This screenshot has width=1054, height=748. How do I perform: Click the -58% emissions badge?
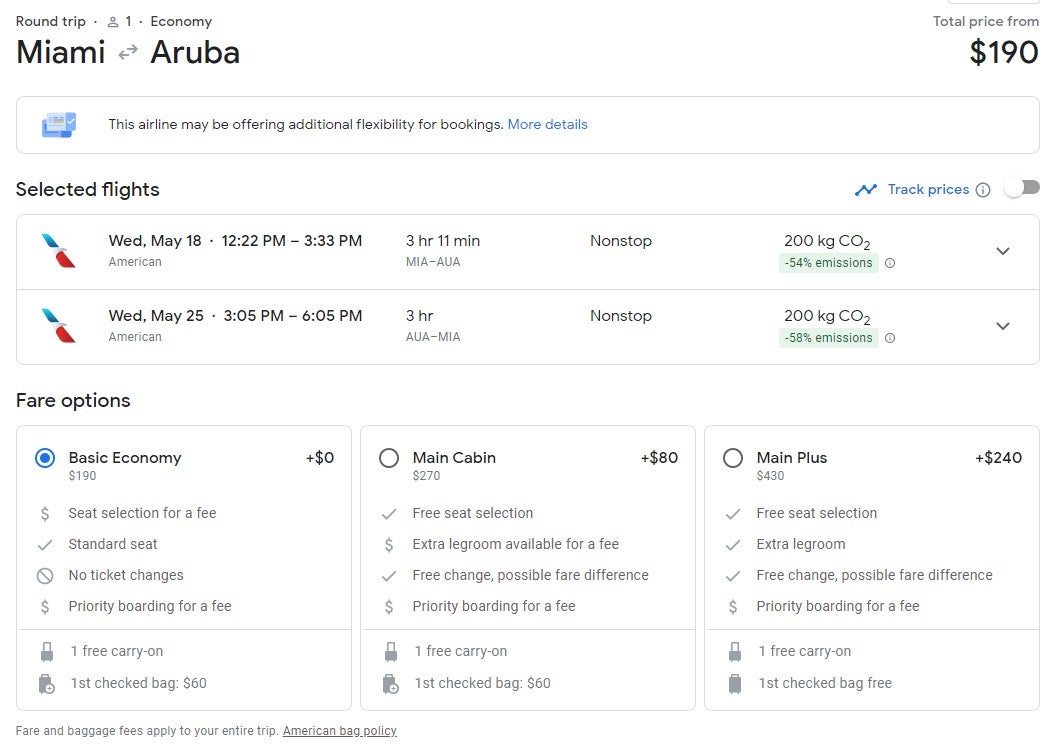coord(828,338)
